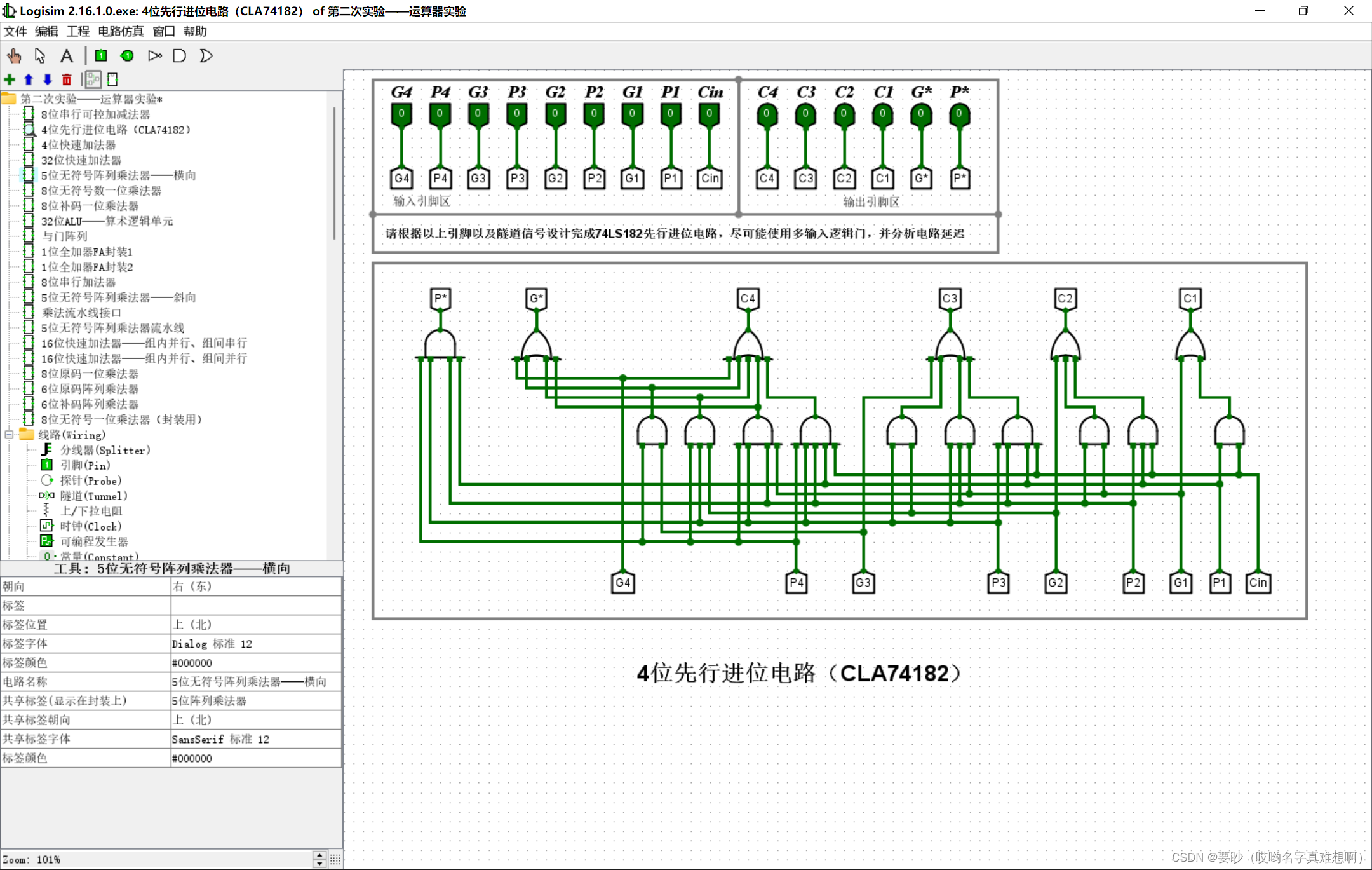Select the Poke (hand) tool
This screenshot has height=870, width=1372.
14,56
